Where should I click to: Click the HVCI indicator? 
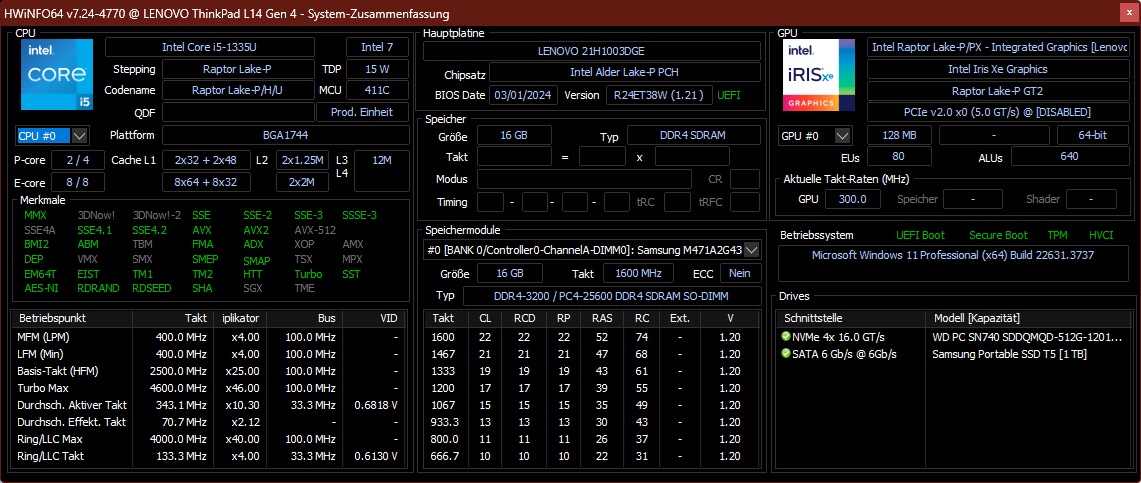pos(1101,235)
